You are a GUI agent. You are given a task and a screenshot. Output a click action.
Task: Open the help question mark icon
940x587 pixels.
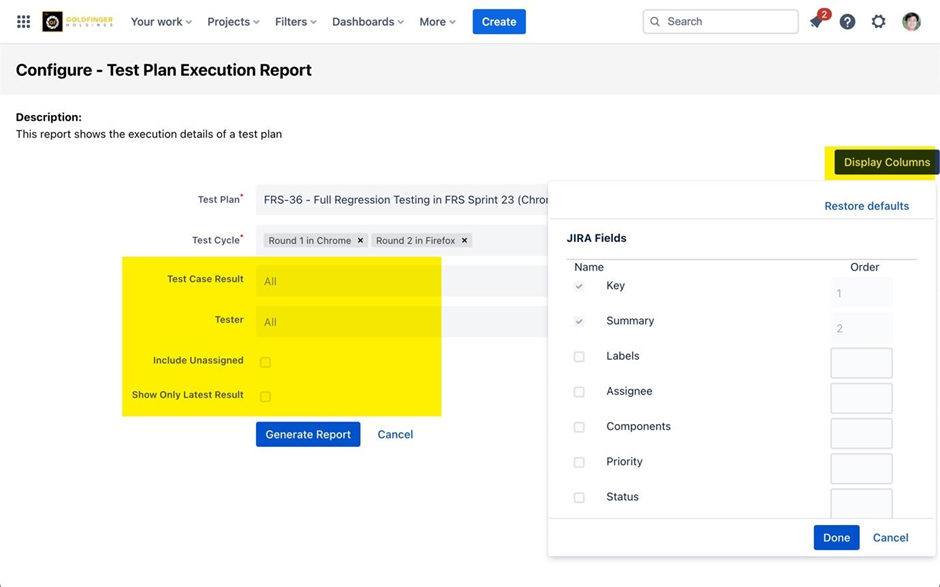tap(847, 22)
